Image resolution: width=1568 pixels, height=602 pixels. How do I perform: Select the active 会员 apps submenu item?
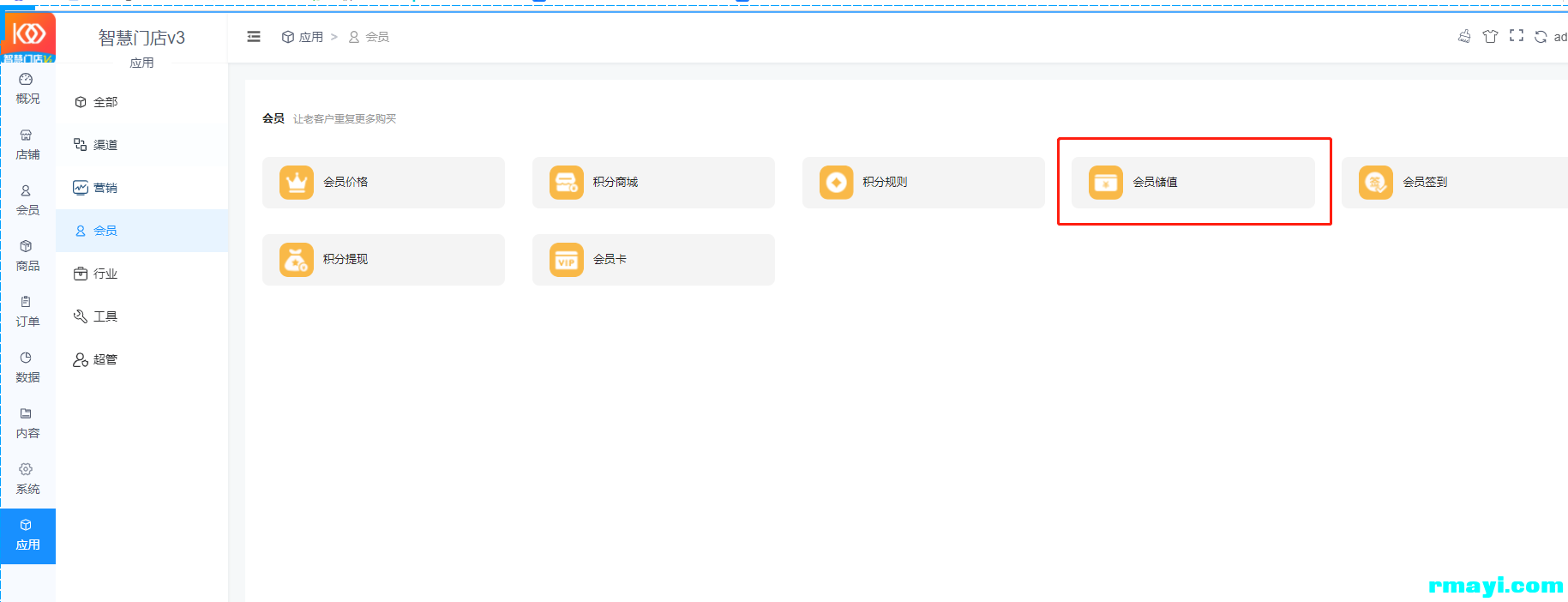[x=142, y=231]
